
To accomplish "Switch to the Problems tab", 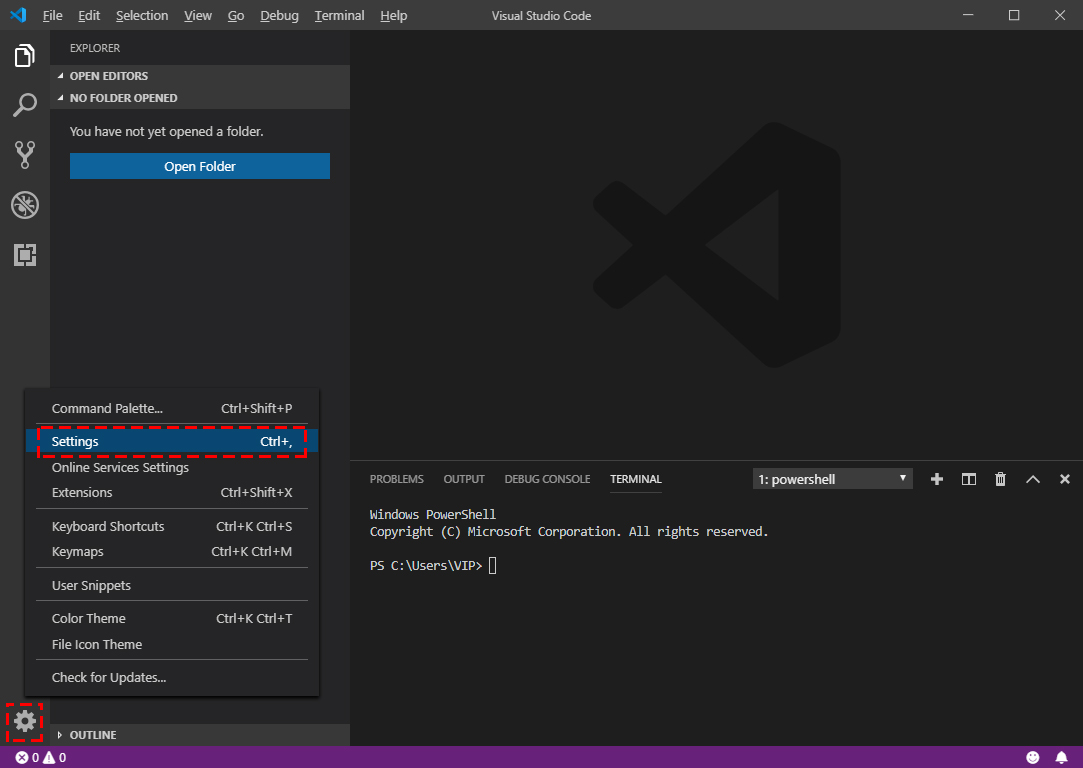I will tap(396, 479).
